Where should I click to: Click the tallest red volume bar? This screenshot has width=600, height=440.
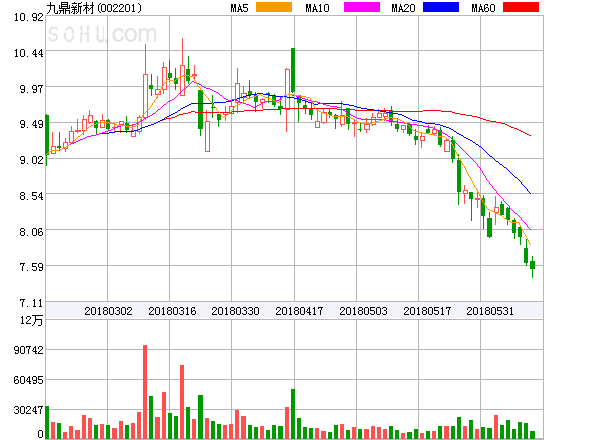[x=145, y=392]
